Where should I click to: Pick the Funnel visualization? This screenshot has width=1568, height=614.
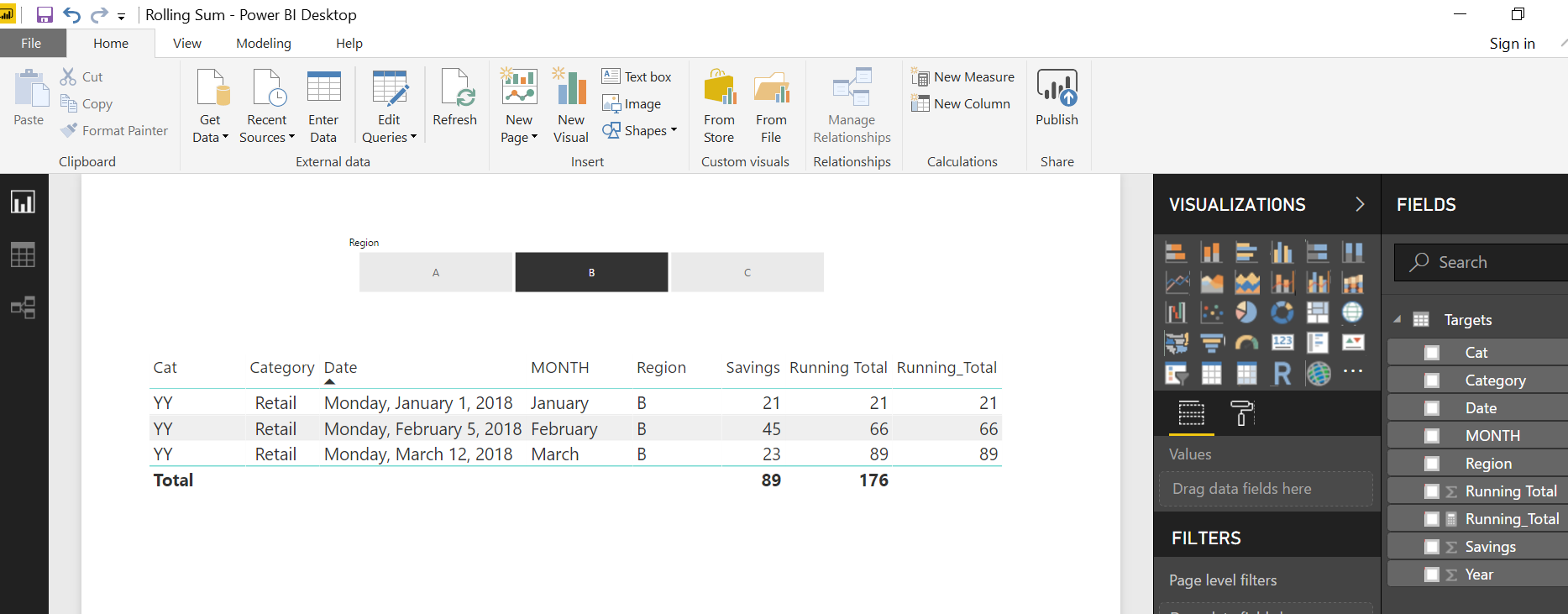(1211, 343)
